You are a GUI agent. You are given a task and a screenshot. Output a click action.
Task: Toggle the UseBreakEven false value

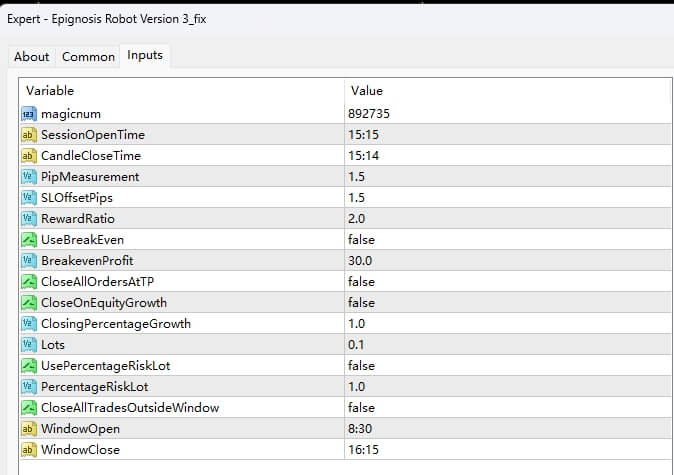[x=361, y=240]
